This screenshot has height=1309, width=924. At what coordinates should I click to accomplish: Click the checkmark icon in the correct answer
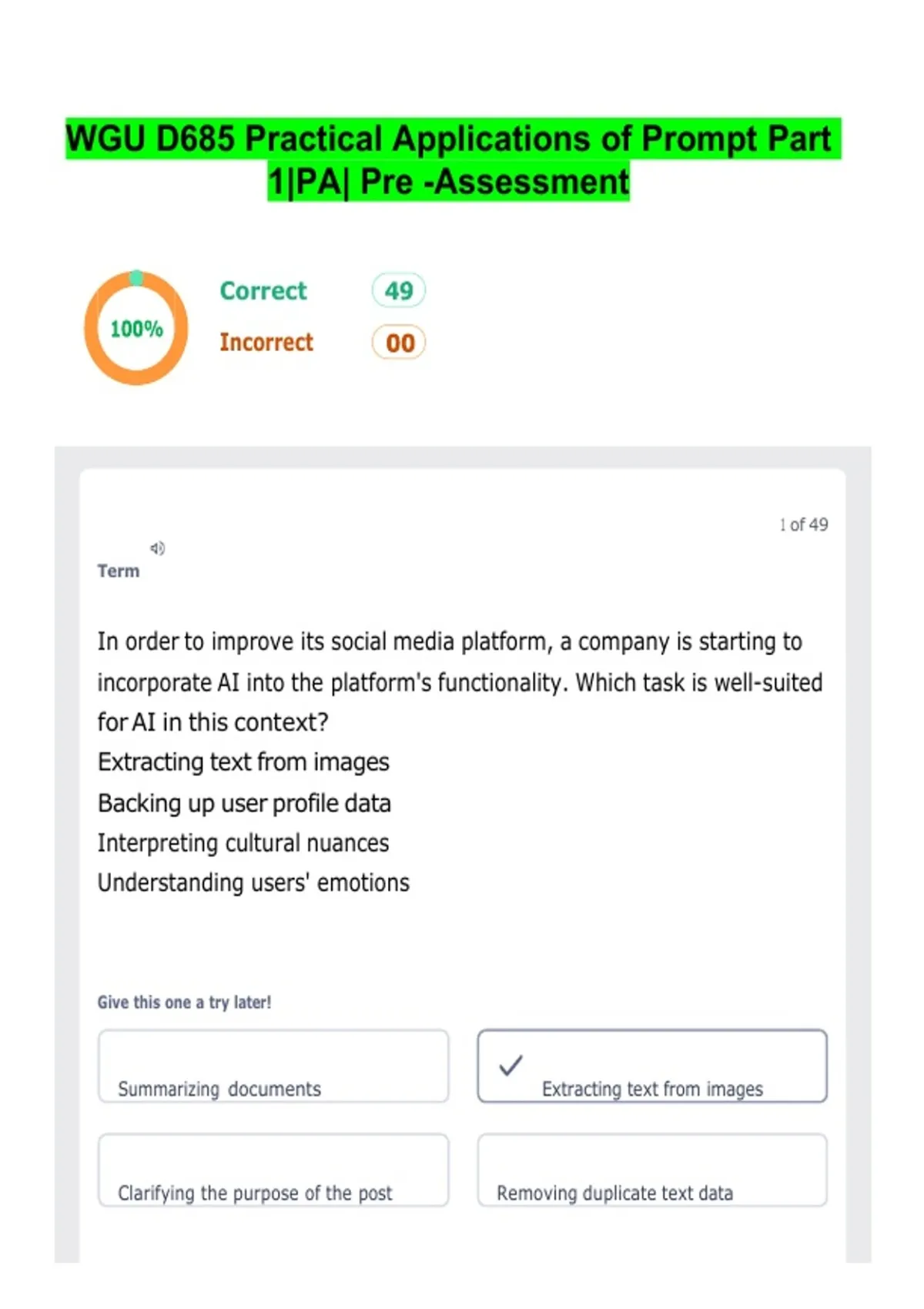511,1066
